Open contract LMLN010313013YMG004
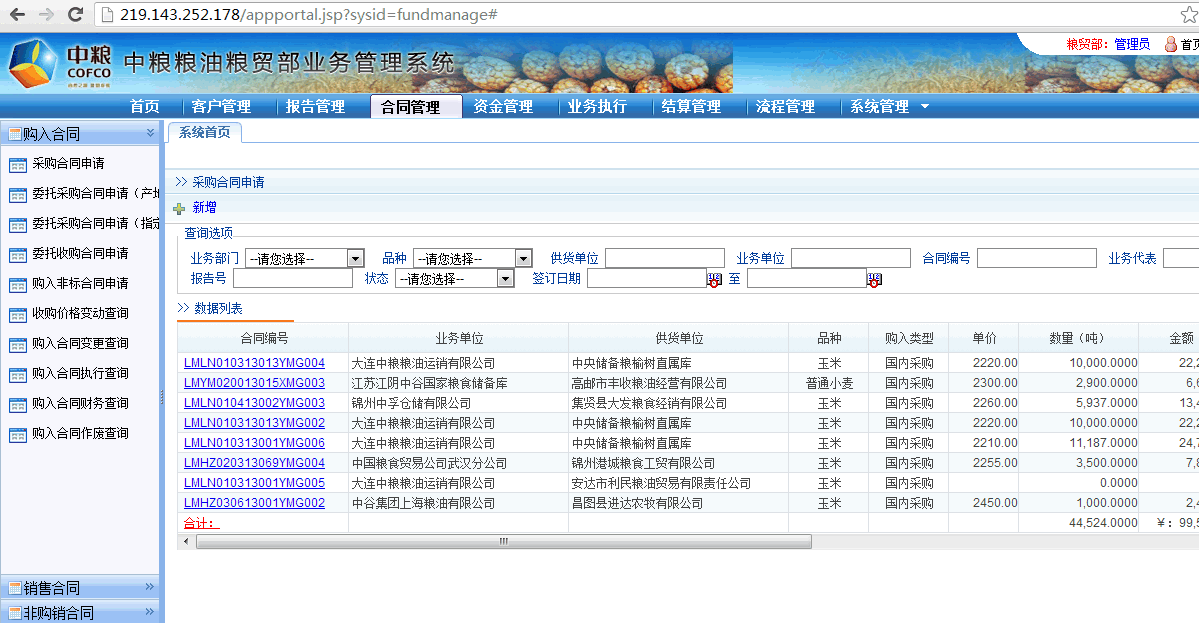 255,363
